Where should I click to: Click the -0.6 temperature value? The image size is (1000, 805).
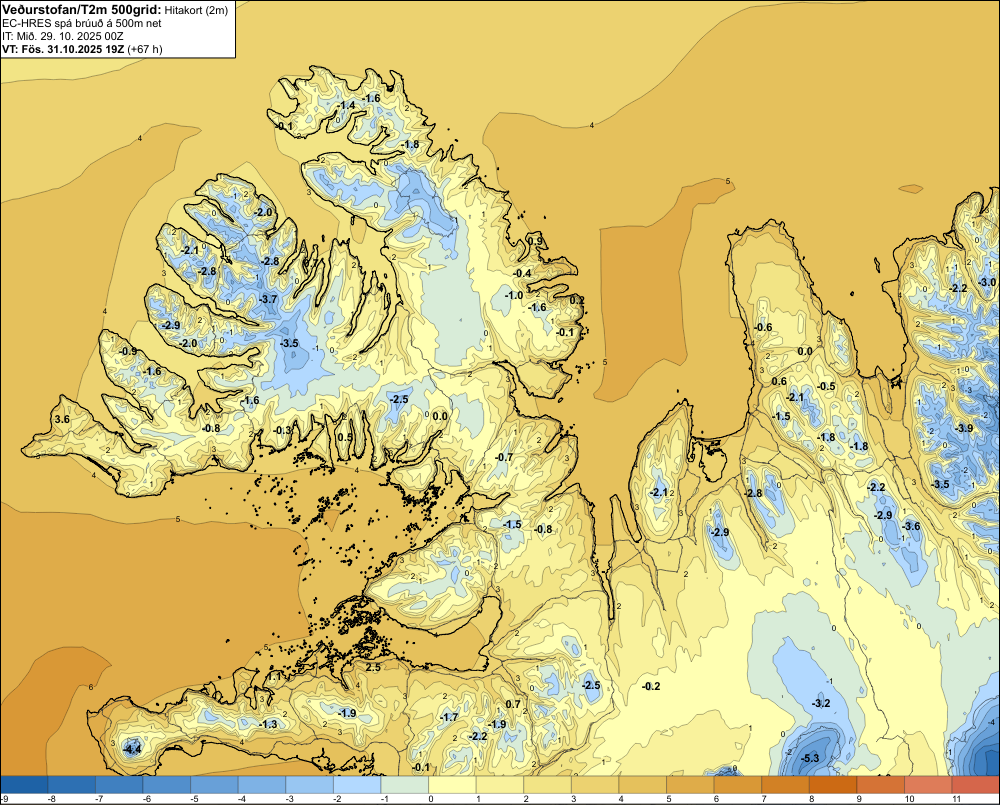tap(763, 327)
